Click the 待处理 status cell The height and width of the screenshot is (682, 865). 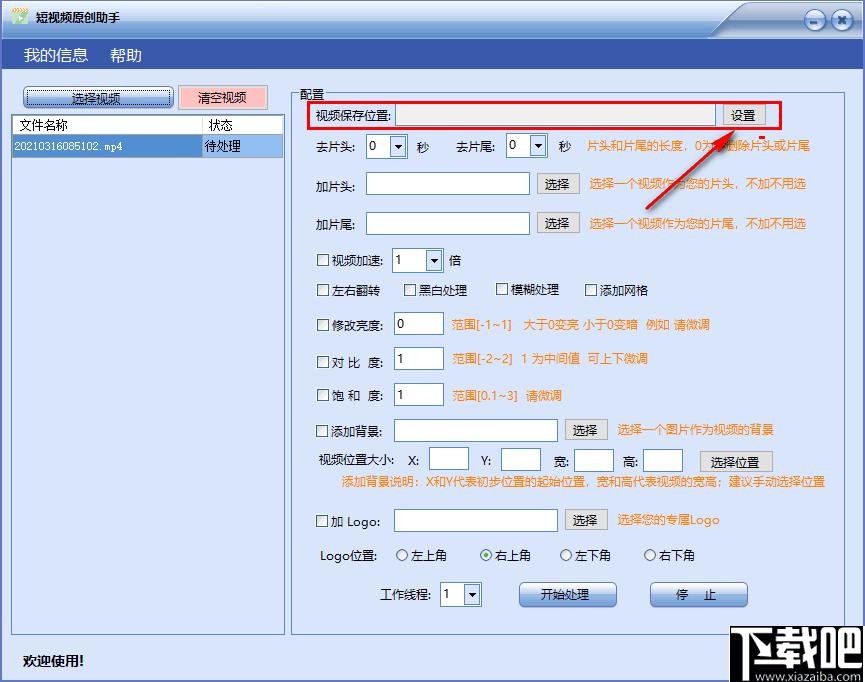243,146
